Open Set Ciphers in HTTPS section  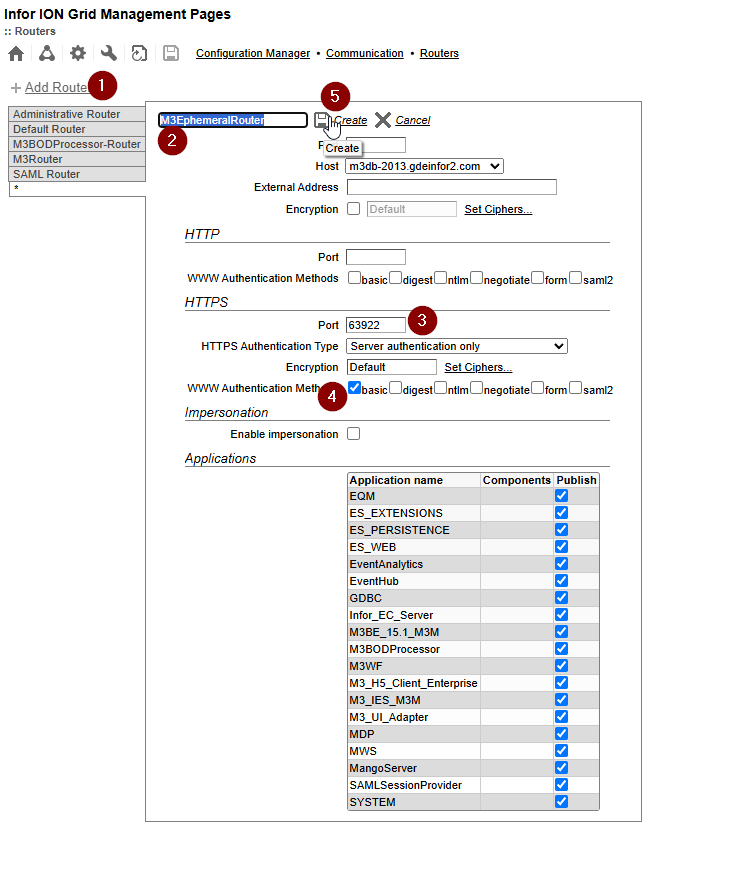[x=478, y=367]
